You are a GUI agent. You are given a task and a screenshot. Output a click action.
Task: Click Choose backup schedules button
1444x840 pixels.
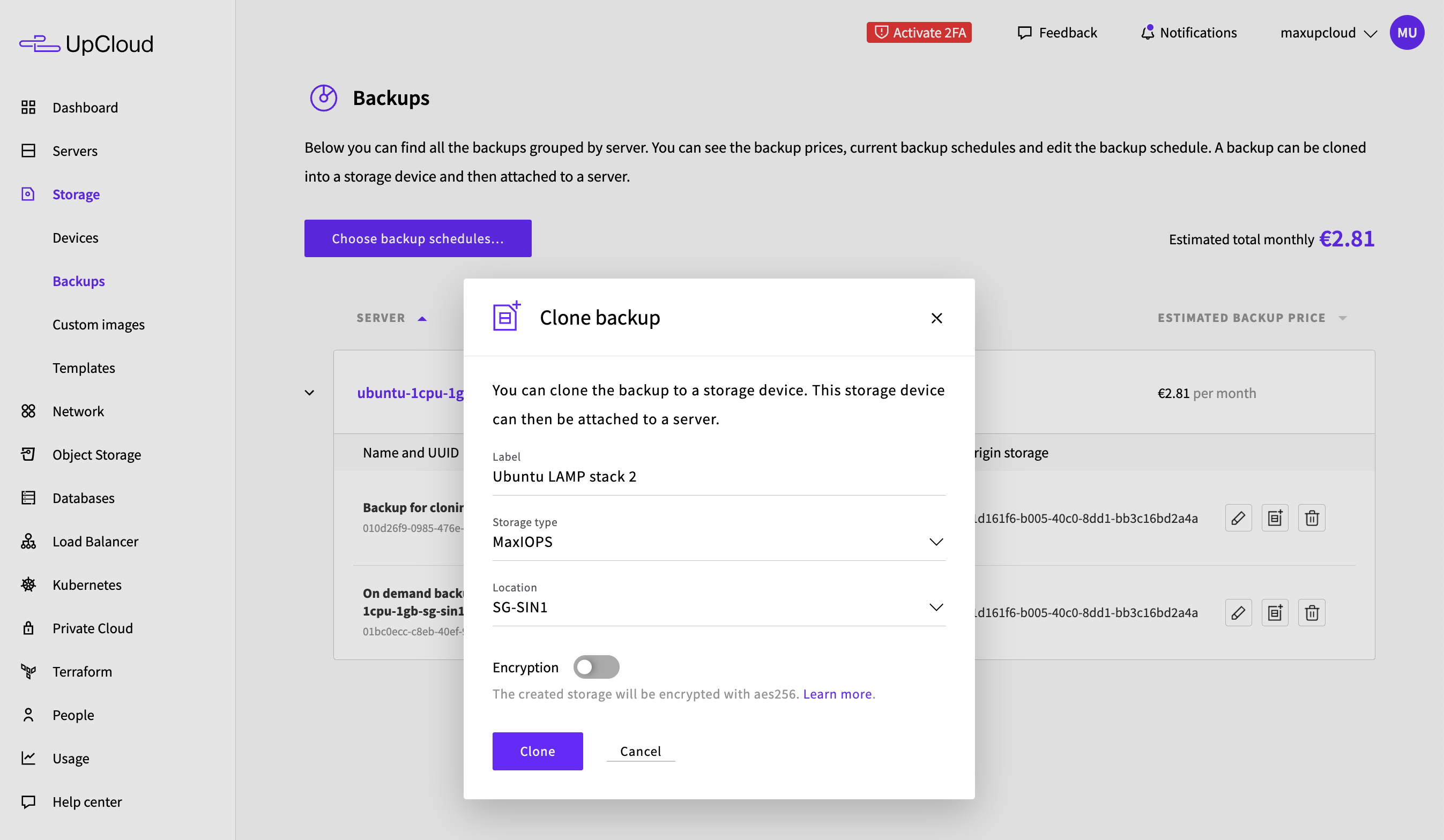pyautogui.click(x=418, y=238)
